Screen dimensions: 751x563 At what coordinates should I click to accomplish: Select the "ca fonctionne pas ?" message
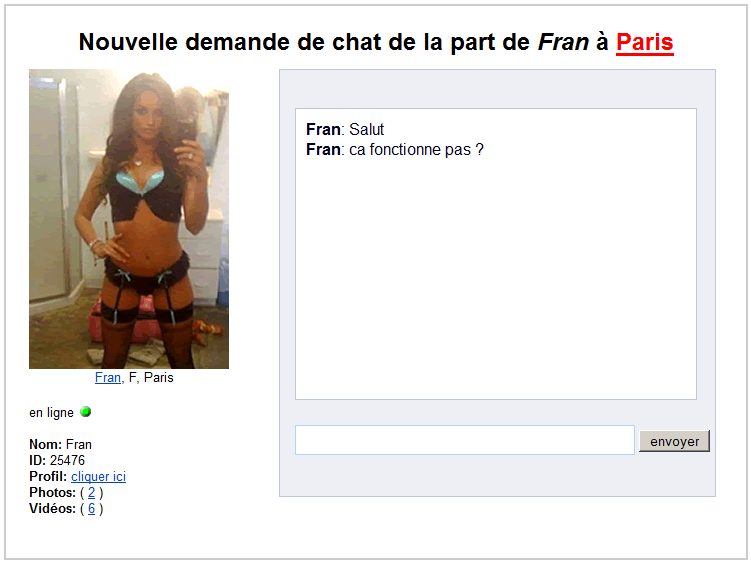click(416, 150)
